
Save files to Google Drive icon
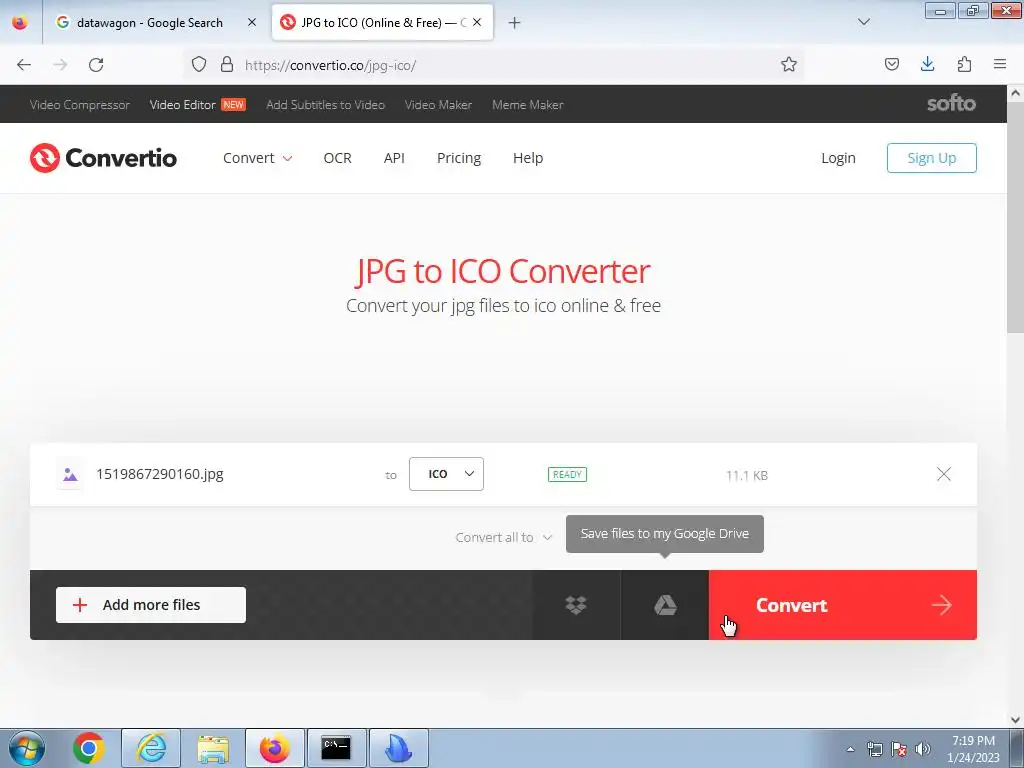665,605
